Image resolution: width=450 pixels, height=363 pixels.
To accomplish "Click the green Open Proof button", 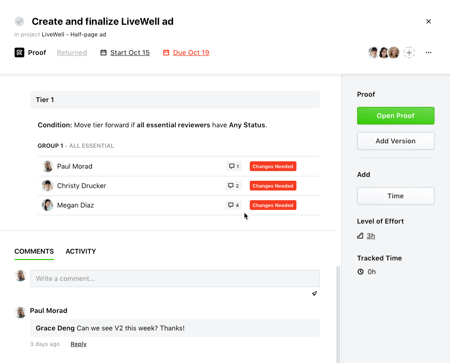I will point(396,116).
